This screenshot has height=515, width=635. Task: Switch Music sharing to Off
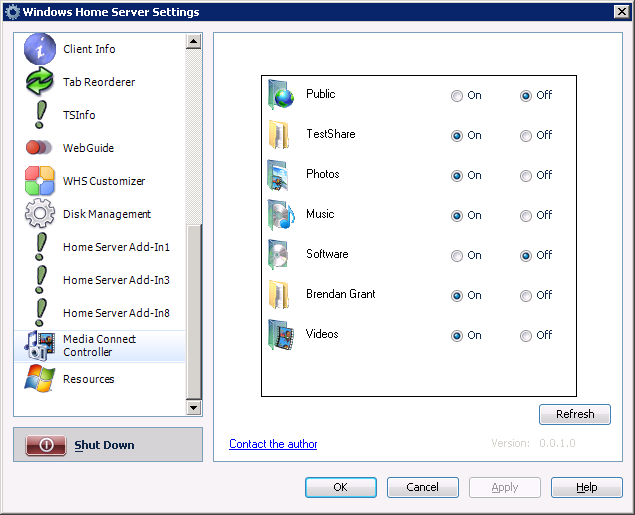coord(525,216)
